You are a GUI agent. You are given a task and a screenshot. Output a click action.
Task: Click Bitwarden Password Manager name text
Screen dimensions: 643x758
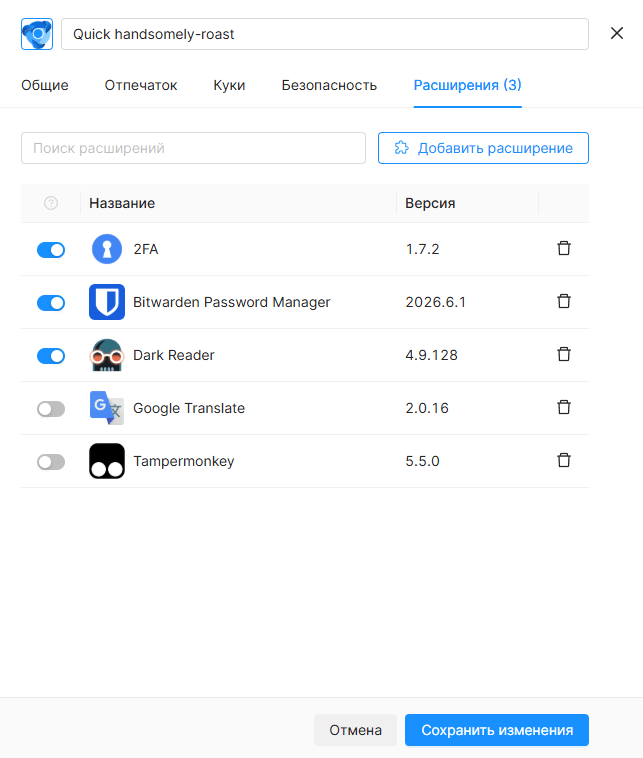(232, 302)
